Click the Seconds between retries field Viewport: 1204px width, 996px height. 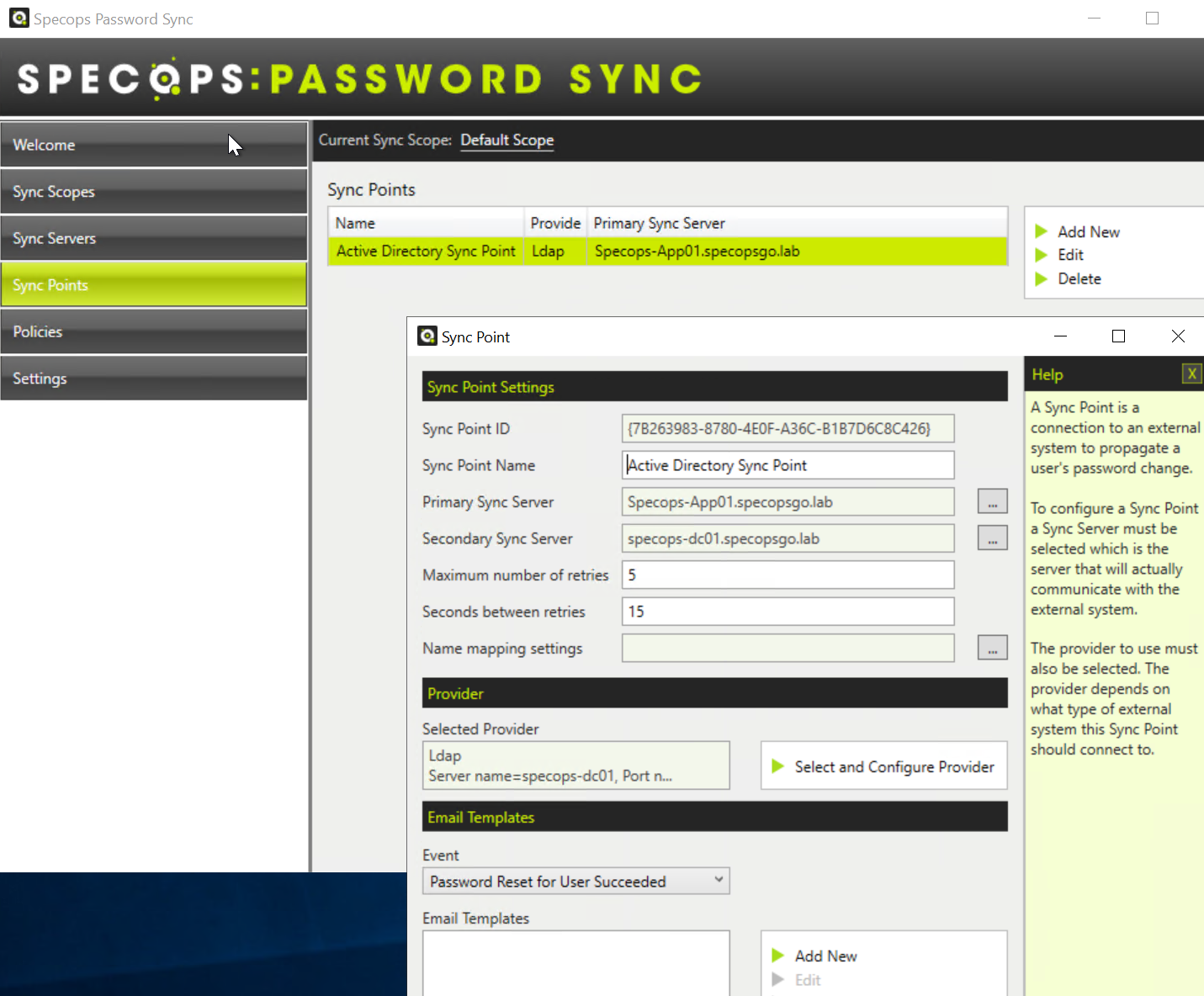click(x=788, y=612)
